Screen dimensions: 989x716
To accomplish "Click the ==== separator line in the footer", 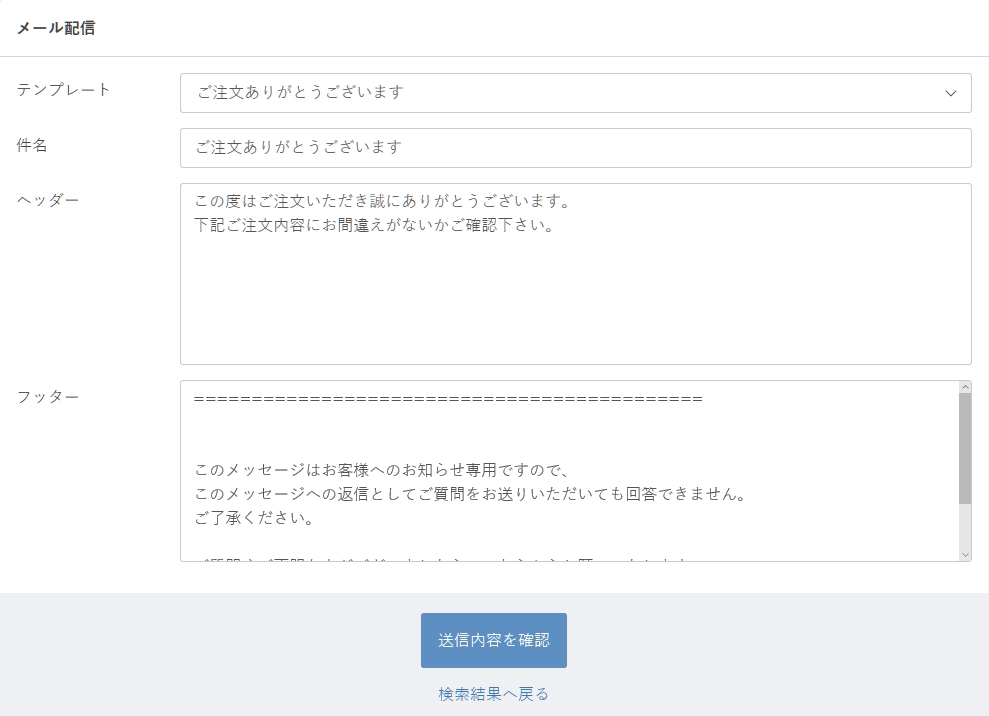I will tap(448, 399).
